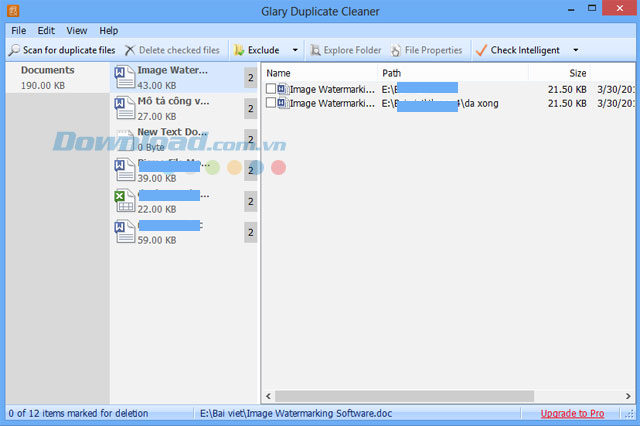Click the status text 0 of 12 items marked
Image resolution: width=640 pixels, height=426 pixels.
[78, 413]
